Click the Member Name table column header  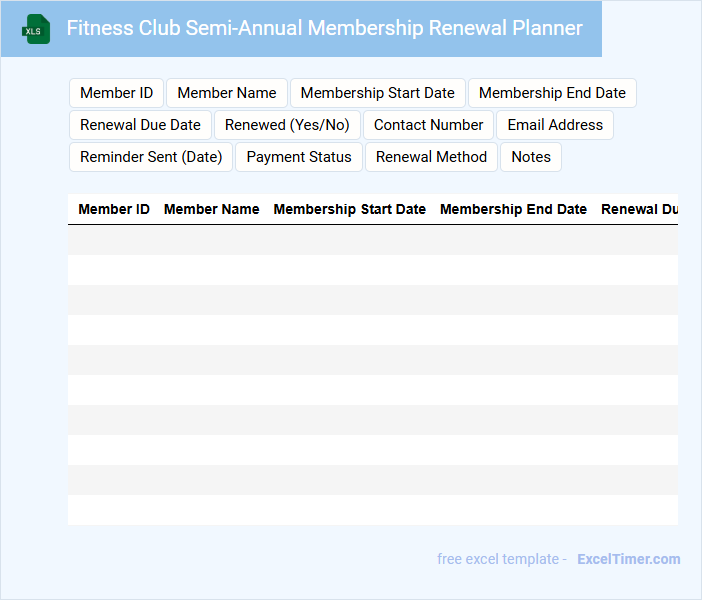211,209
